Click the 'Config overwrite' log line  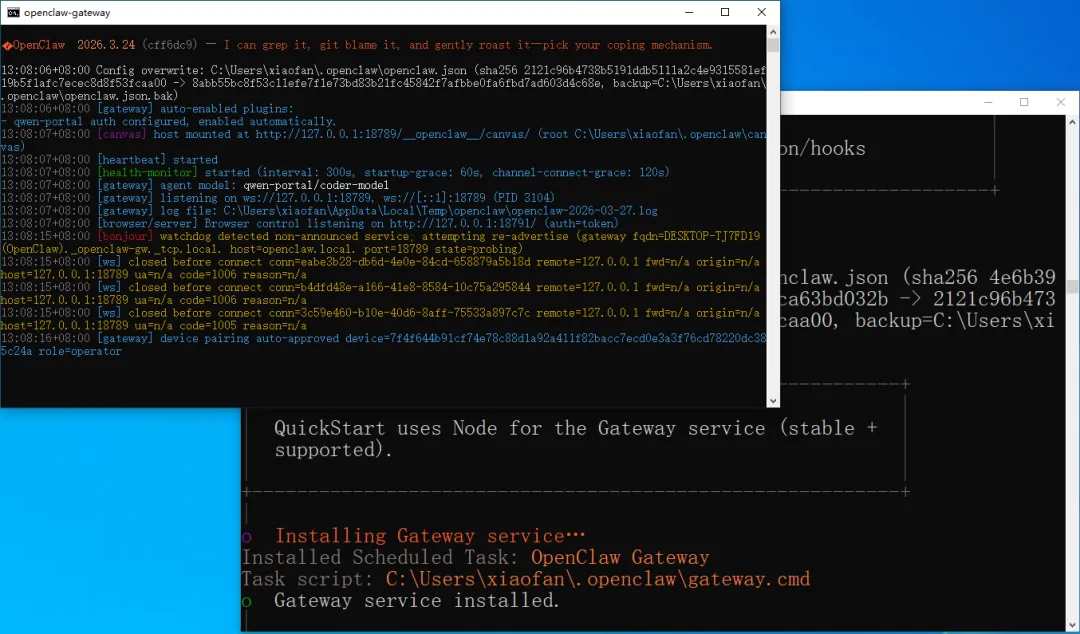[383, 83]
